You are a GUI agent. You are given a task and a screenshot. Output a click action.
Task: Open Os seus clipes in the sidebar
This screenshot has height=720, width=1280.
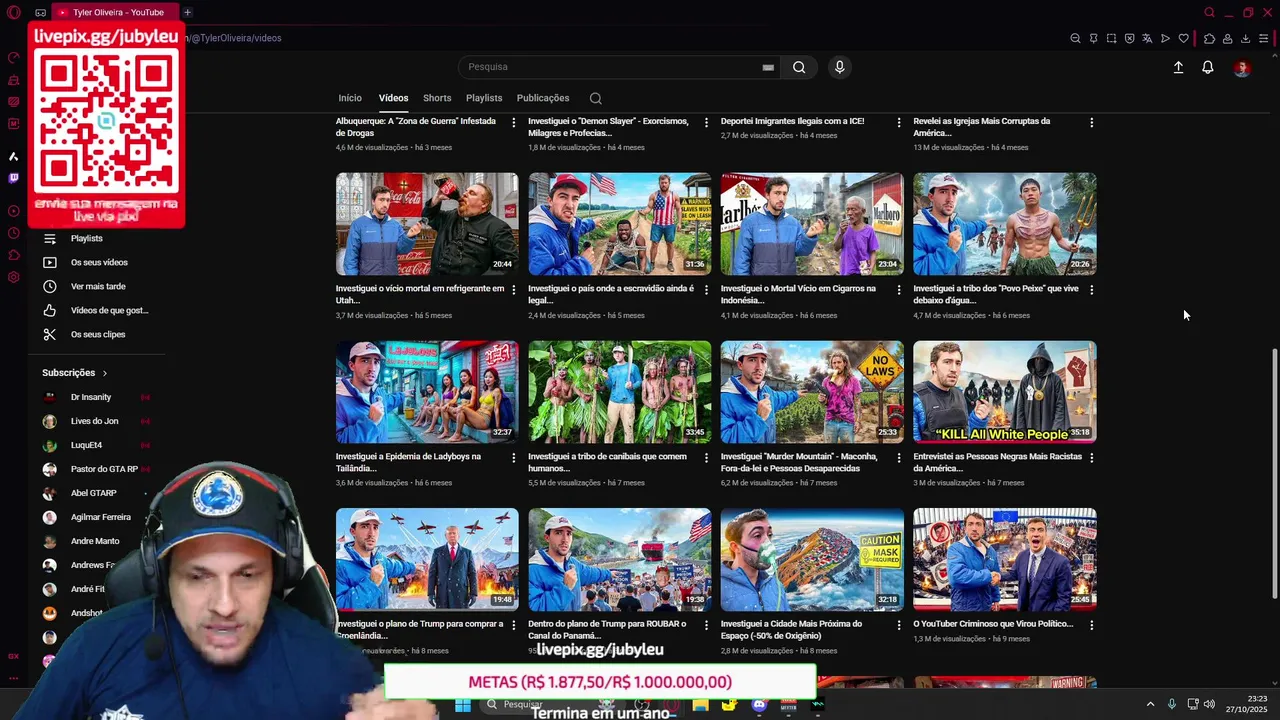(98, 334)
